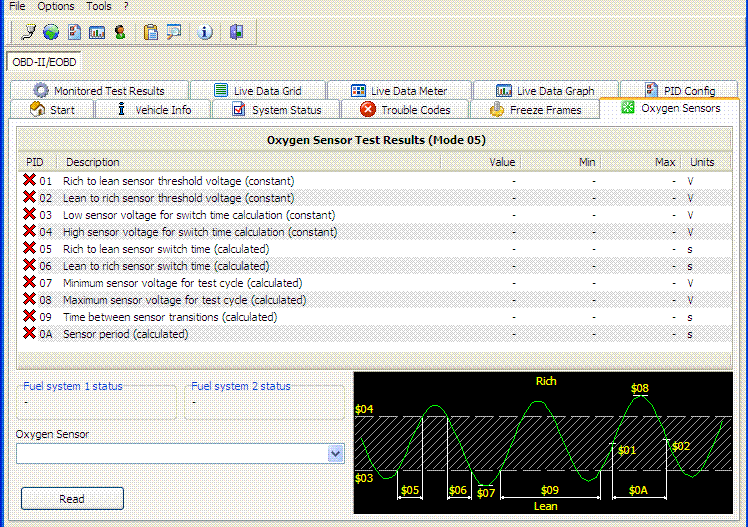Click the exit door toolbar icon

coord(236,32)
